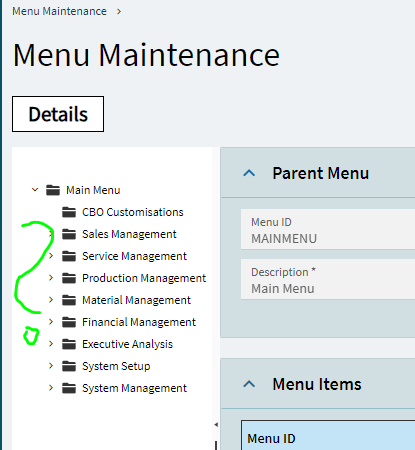415x450 pixels.
Task: Click the System Management folder icon
Action: (69, 388)
